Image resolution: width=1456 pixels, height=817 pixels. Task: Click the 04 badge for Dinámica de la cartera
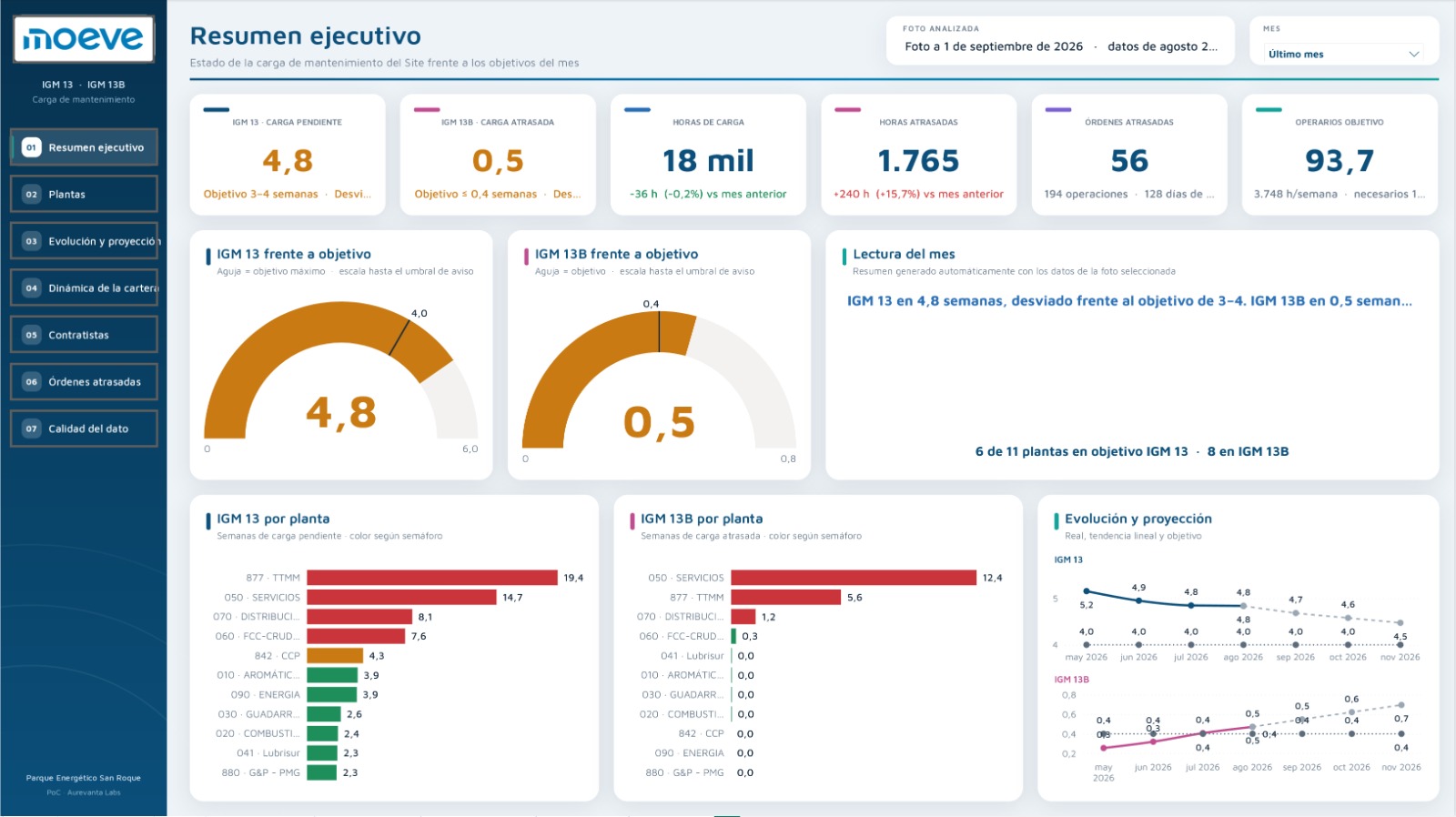[x=31, y=288]
